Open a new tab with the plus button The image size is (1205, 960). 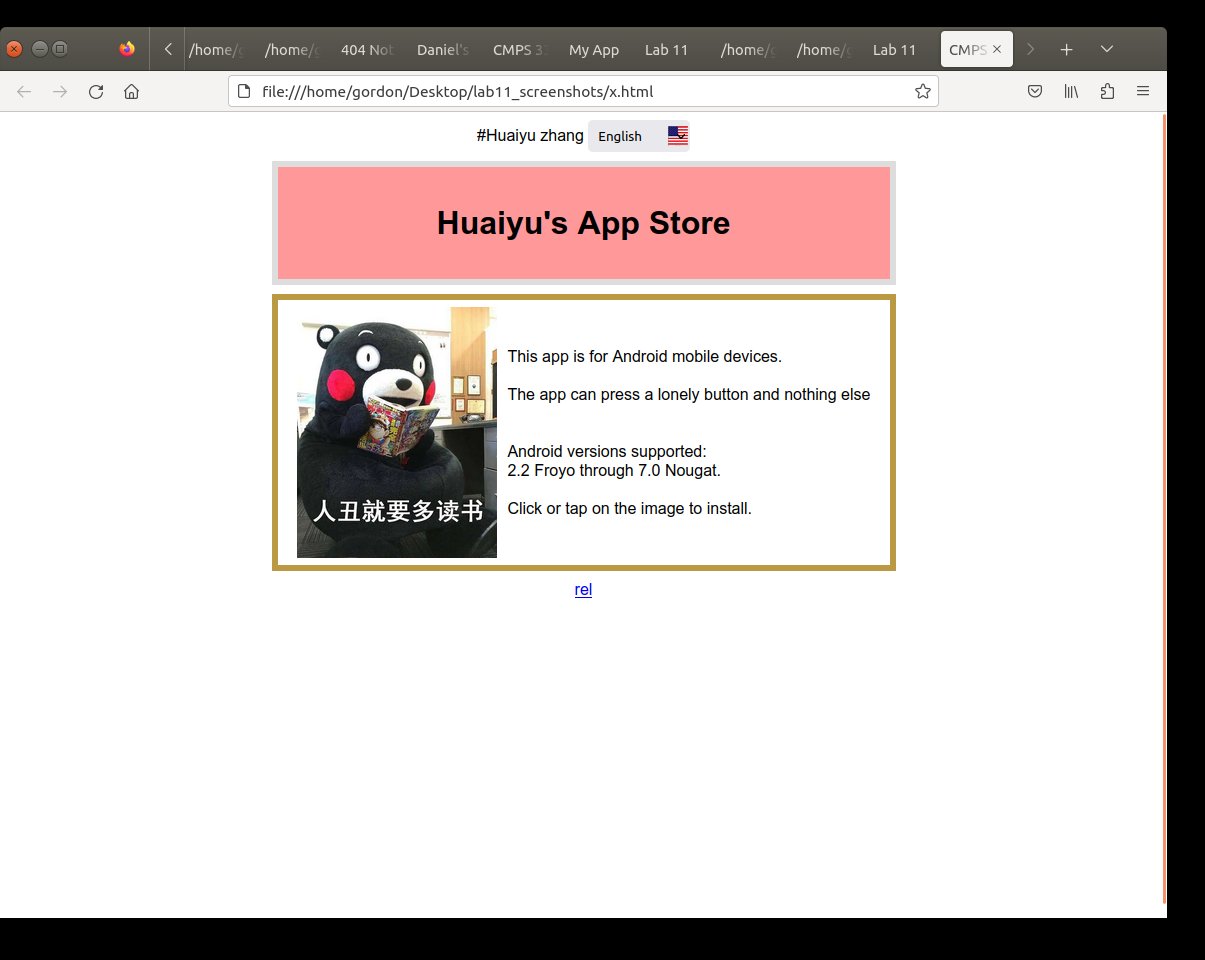point(1067,49)
